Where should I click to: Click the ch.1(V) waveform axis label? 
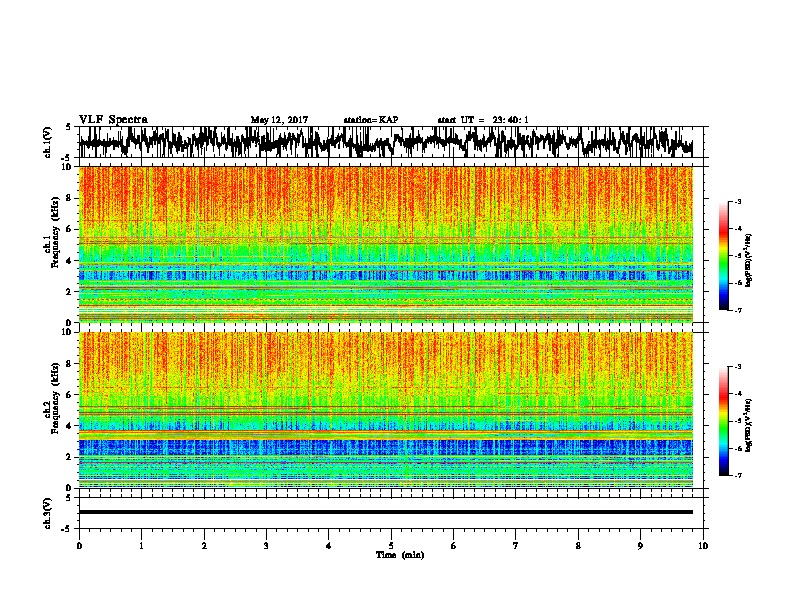tap(47, 142)
